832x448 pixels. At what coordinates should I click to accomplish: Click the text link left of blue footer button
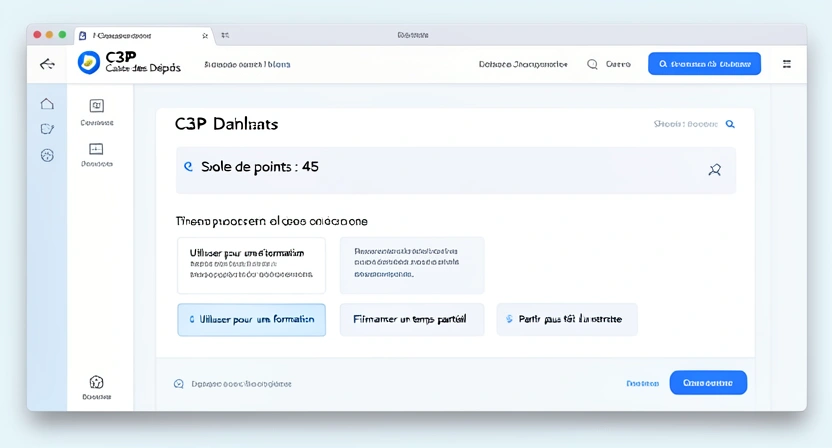click(643, 383)
